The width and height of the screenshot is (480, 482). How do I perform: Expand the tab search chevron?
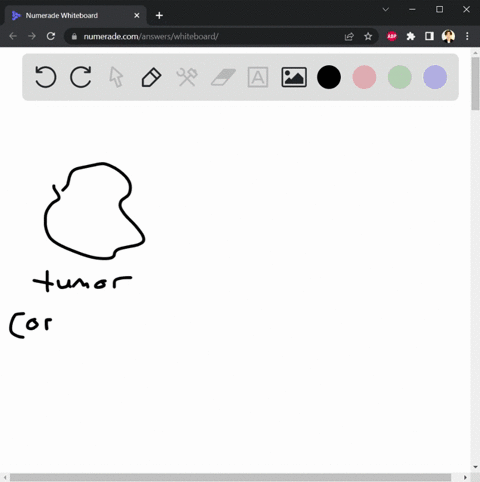click(386, 9)
